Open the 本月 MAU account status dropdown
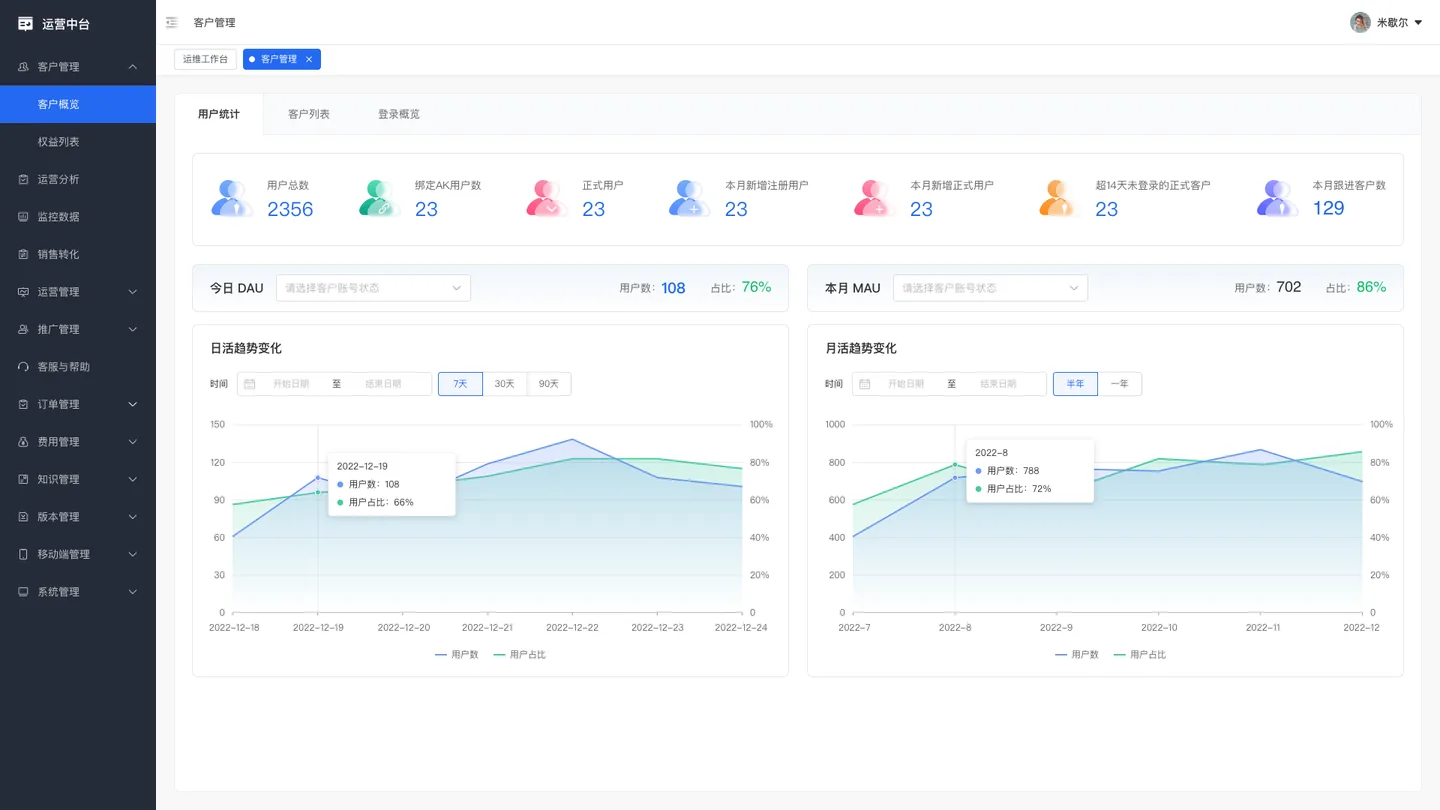Viewport: 1440px width, 810px height. [990, 288]
